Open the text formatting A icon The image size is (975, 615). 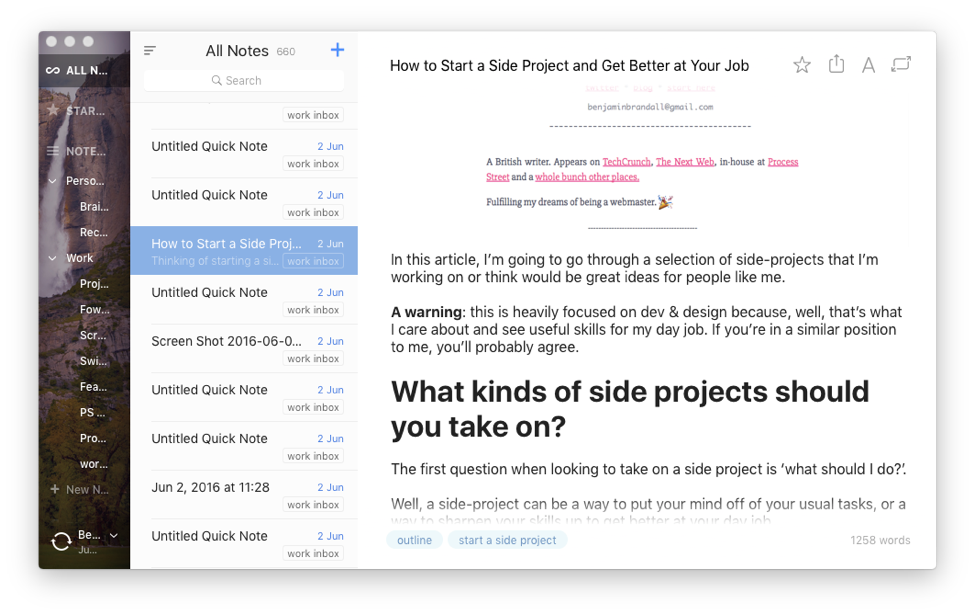pyautogui.click(x=869, y=65)
